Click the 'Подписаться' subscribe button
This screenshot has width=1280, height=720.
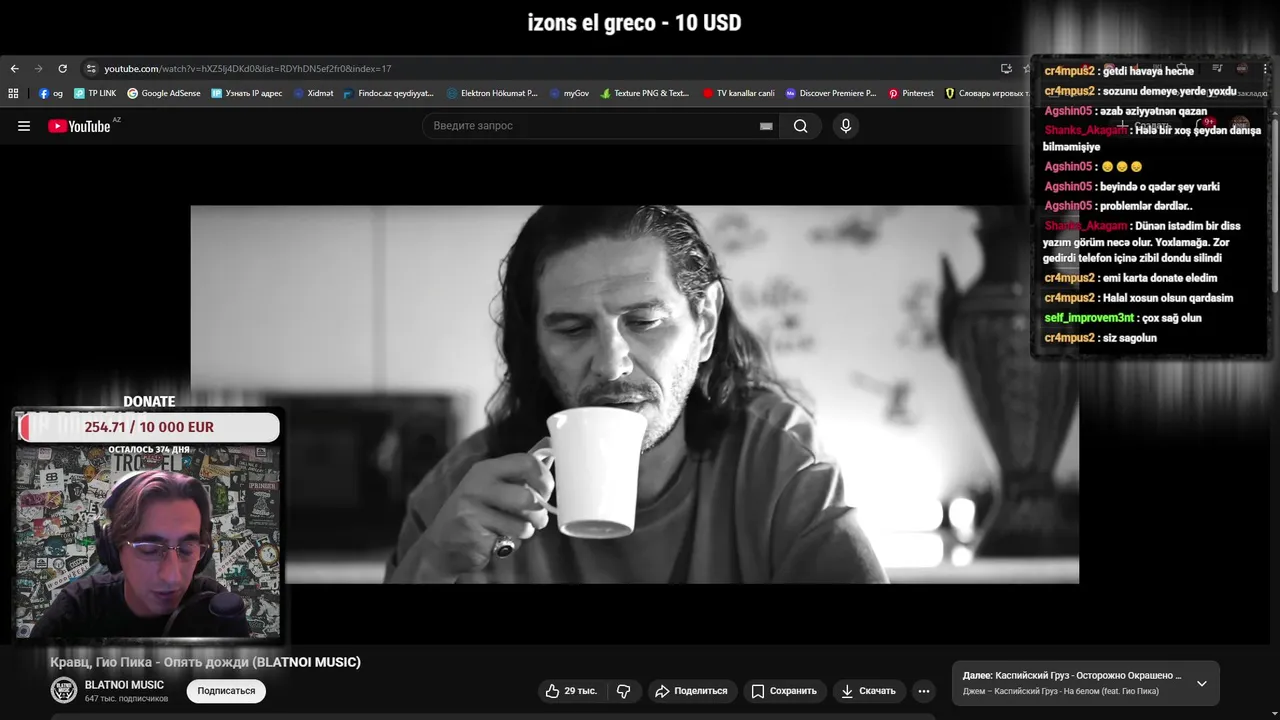[226, 691]
